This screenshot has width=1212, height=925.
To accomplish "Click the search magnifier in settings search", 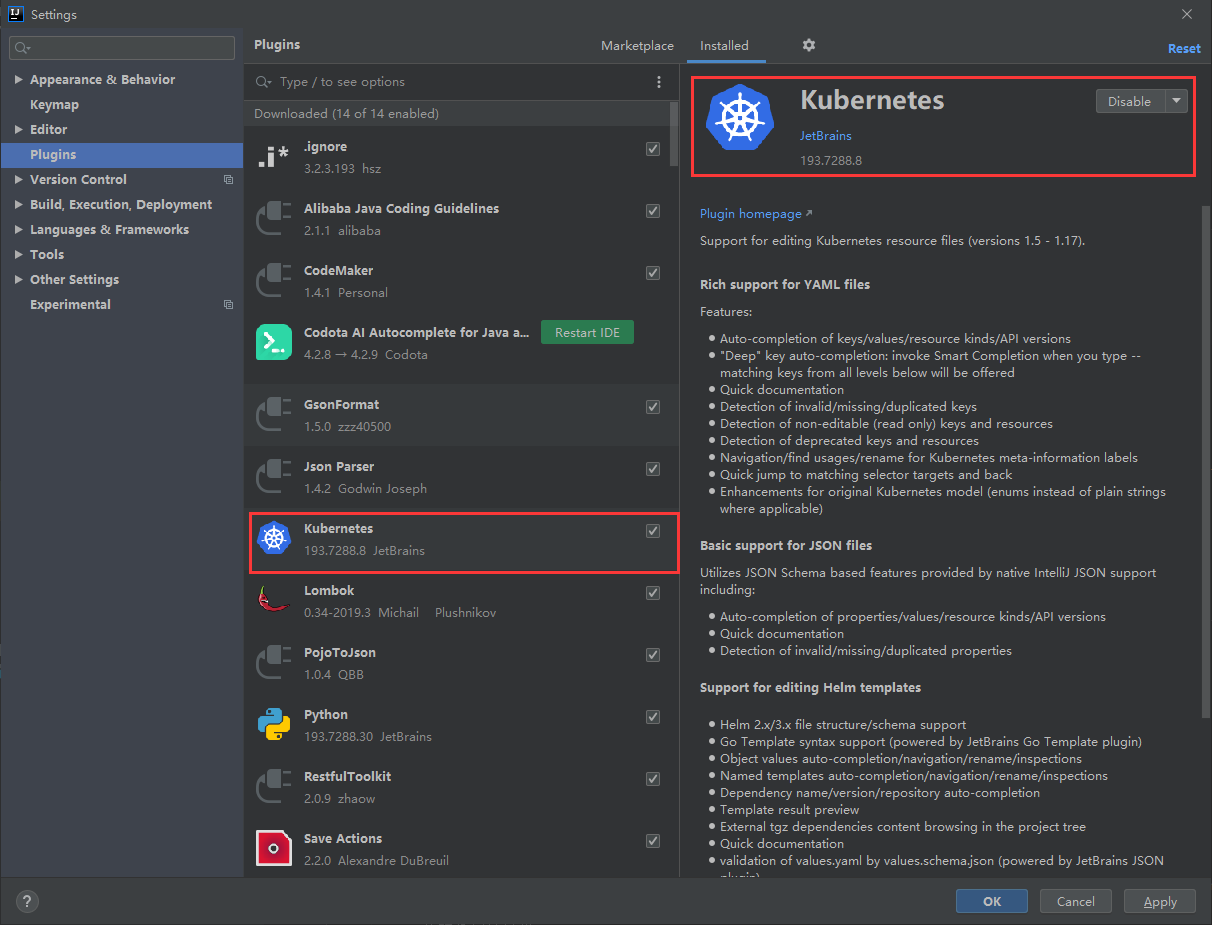I will (x=22, y=47).
